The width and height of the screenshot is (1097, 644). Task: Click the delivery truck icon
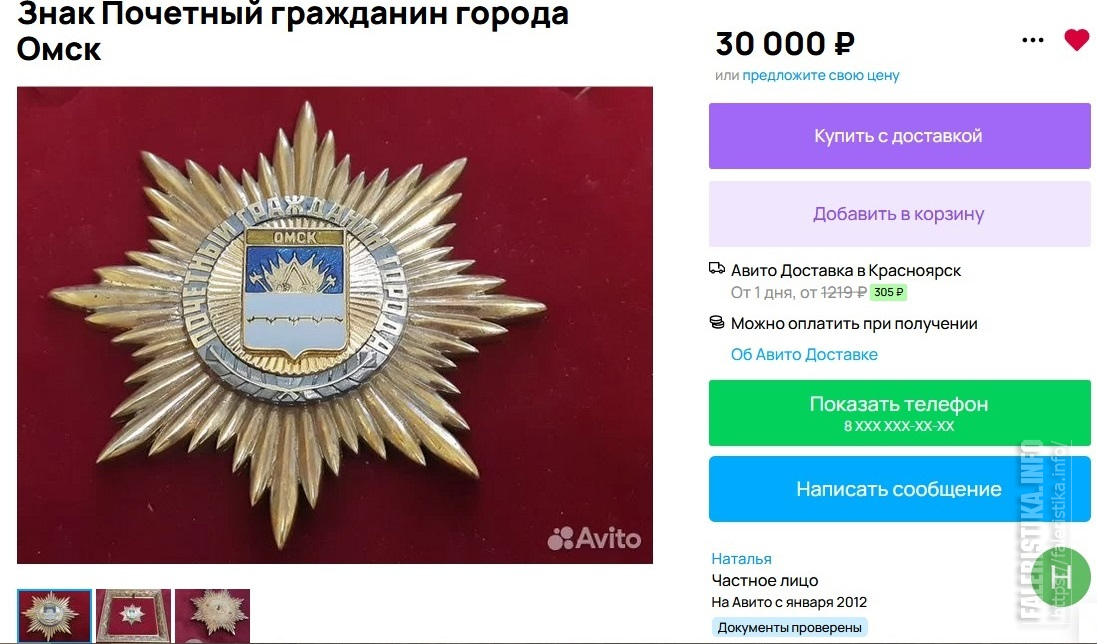pos(716,269)
